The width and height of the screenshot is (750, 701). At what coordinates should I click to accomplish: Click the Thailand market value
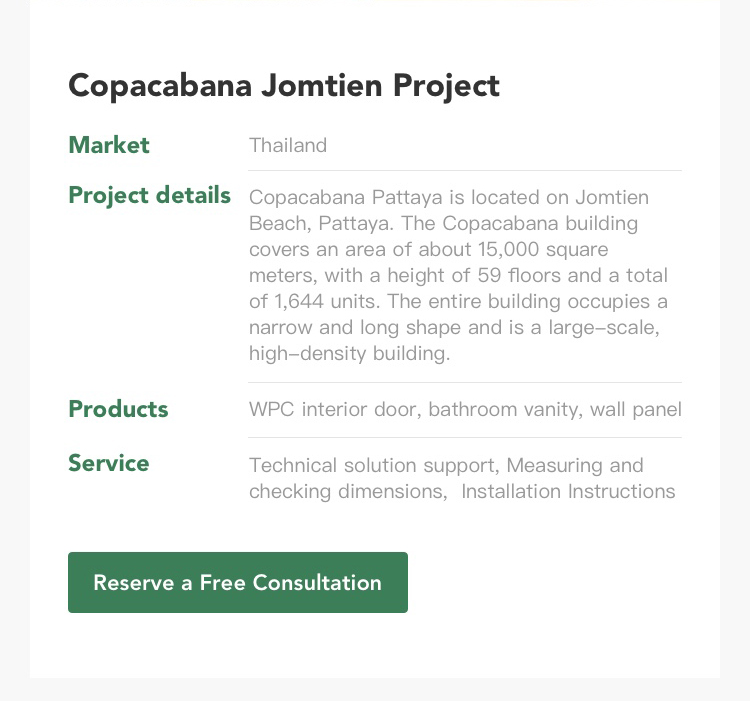[288, 145]
